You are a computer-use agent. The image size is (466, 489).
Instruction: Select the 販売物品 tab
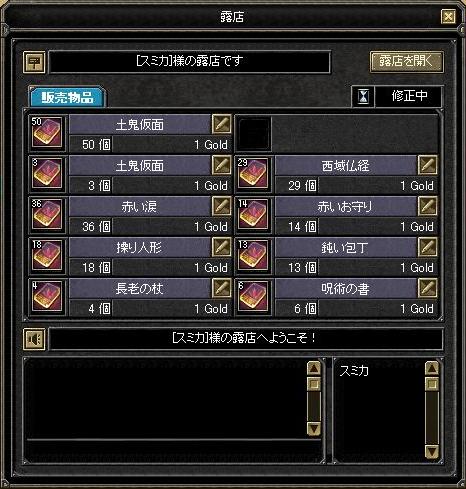click(x=67, y=97)
